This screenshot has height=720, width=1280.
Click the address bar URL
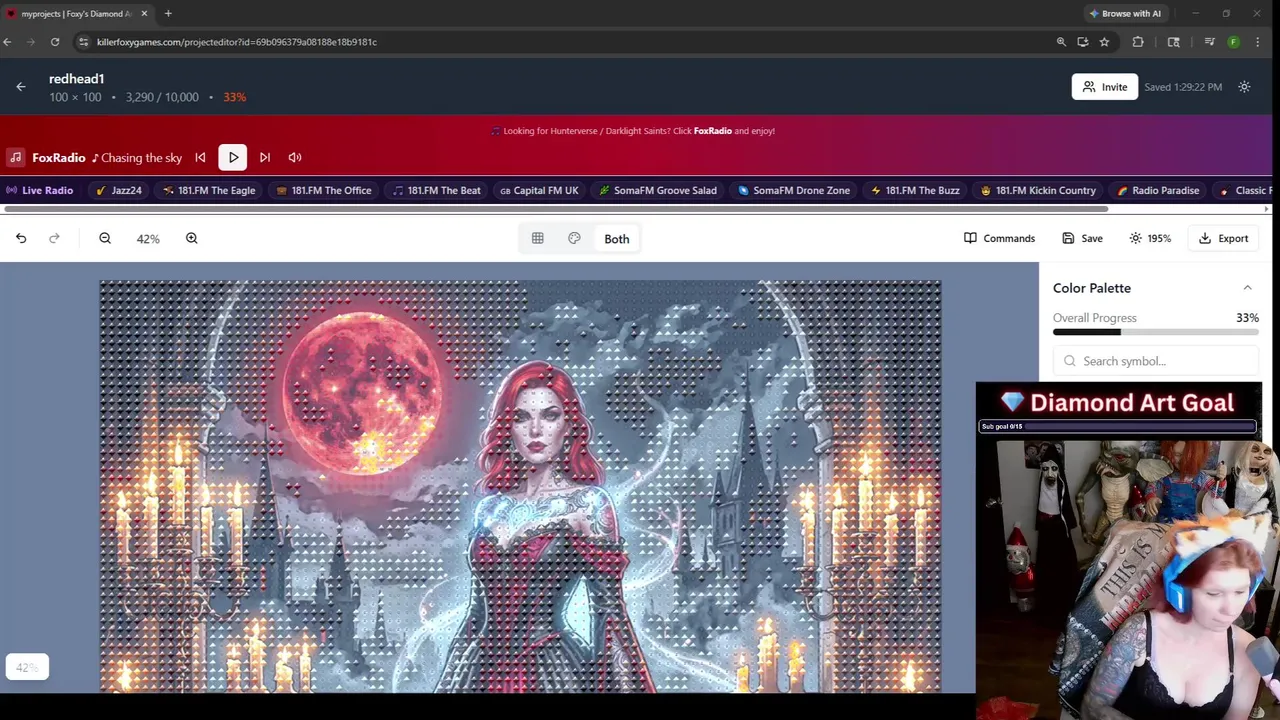click(x=237, y=42)
